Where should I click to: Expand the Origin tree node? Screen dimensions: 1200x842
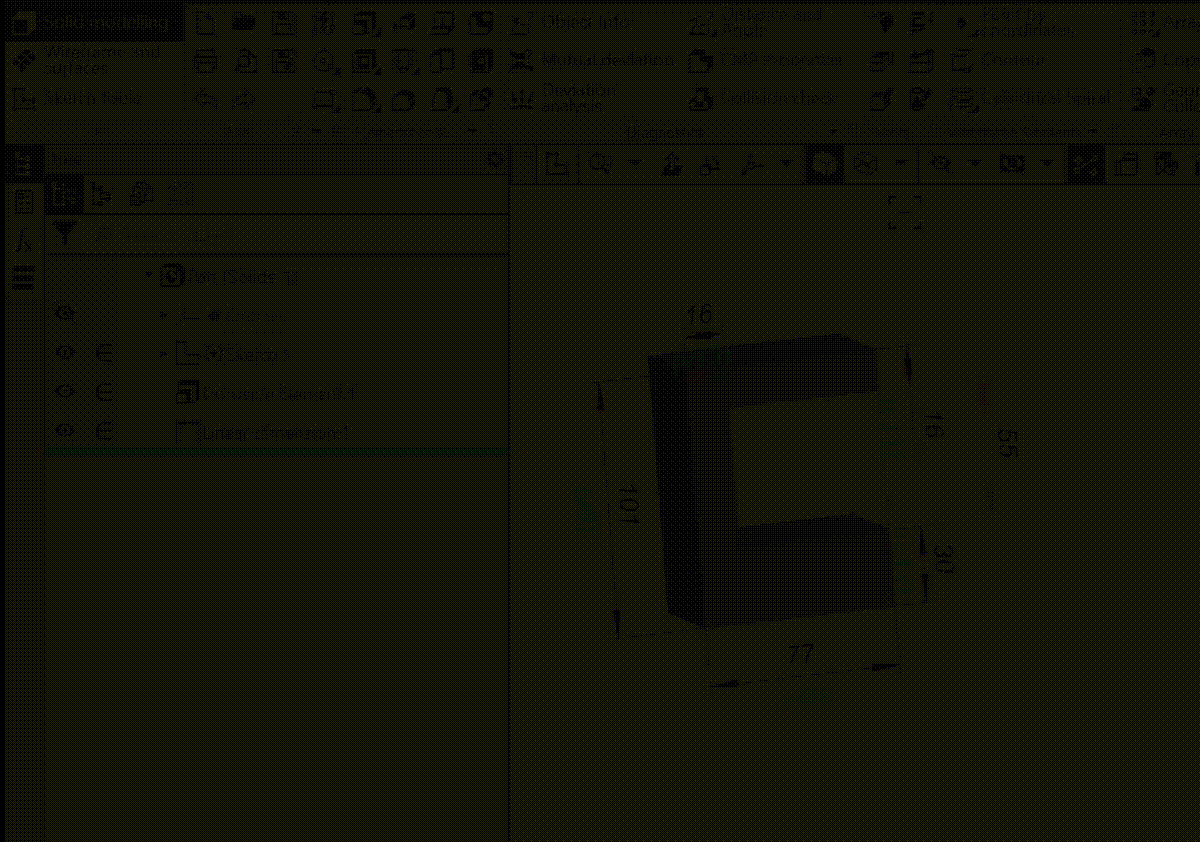point(164,315)
